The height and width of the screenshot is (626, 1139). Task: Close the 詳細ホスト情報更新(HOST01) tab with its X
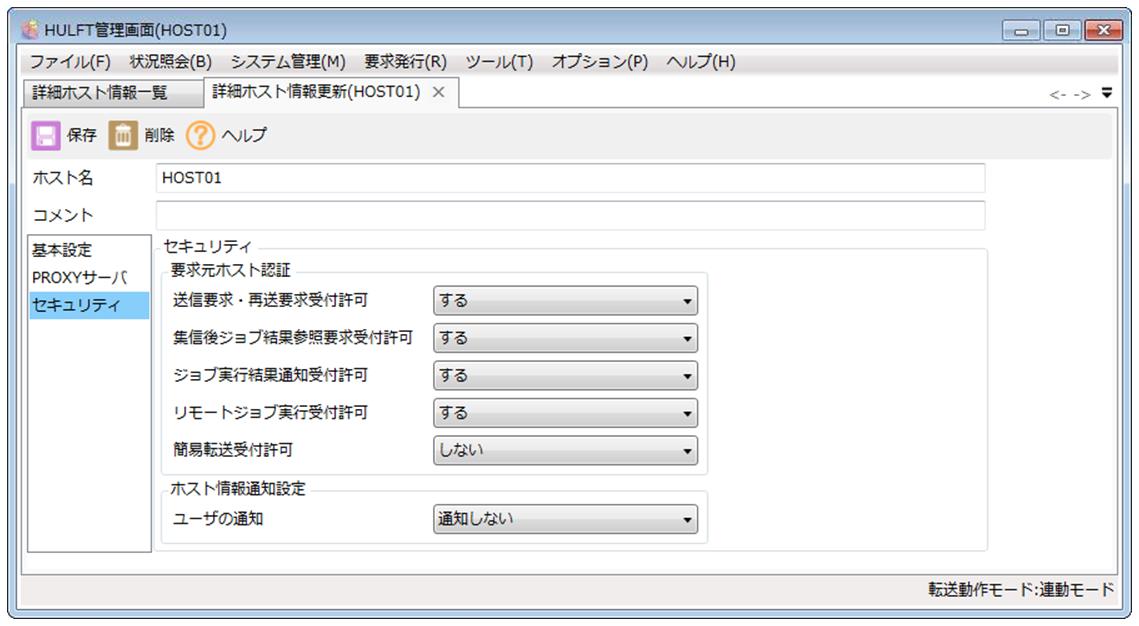click(438, 92)
